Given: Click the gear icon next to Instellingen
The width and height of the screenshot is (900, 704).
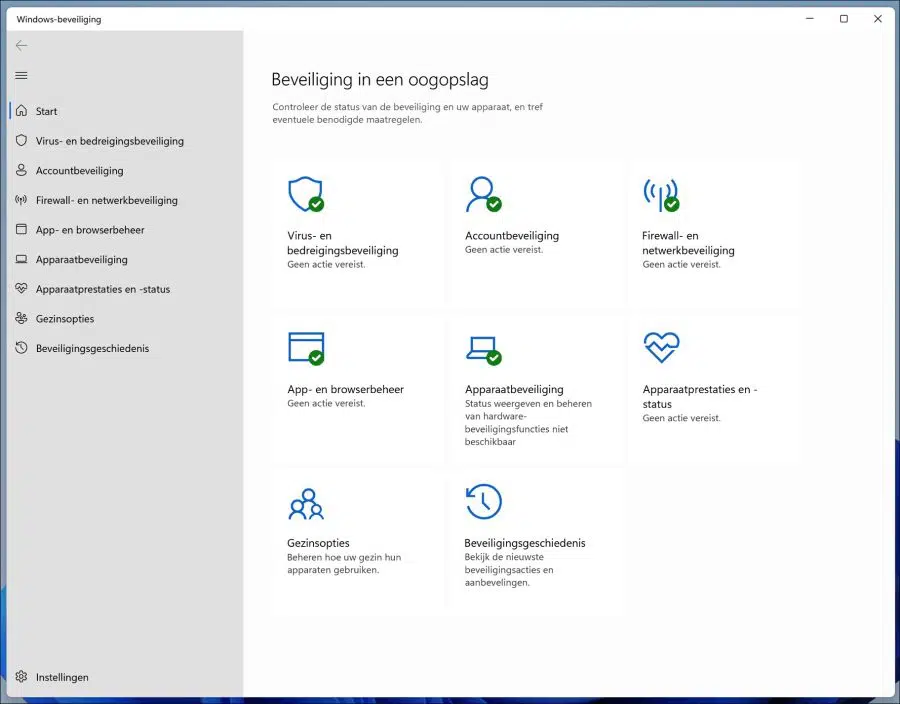Looking at the screenshot, I should pos(21,676).
